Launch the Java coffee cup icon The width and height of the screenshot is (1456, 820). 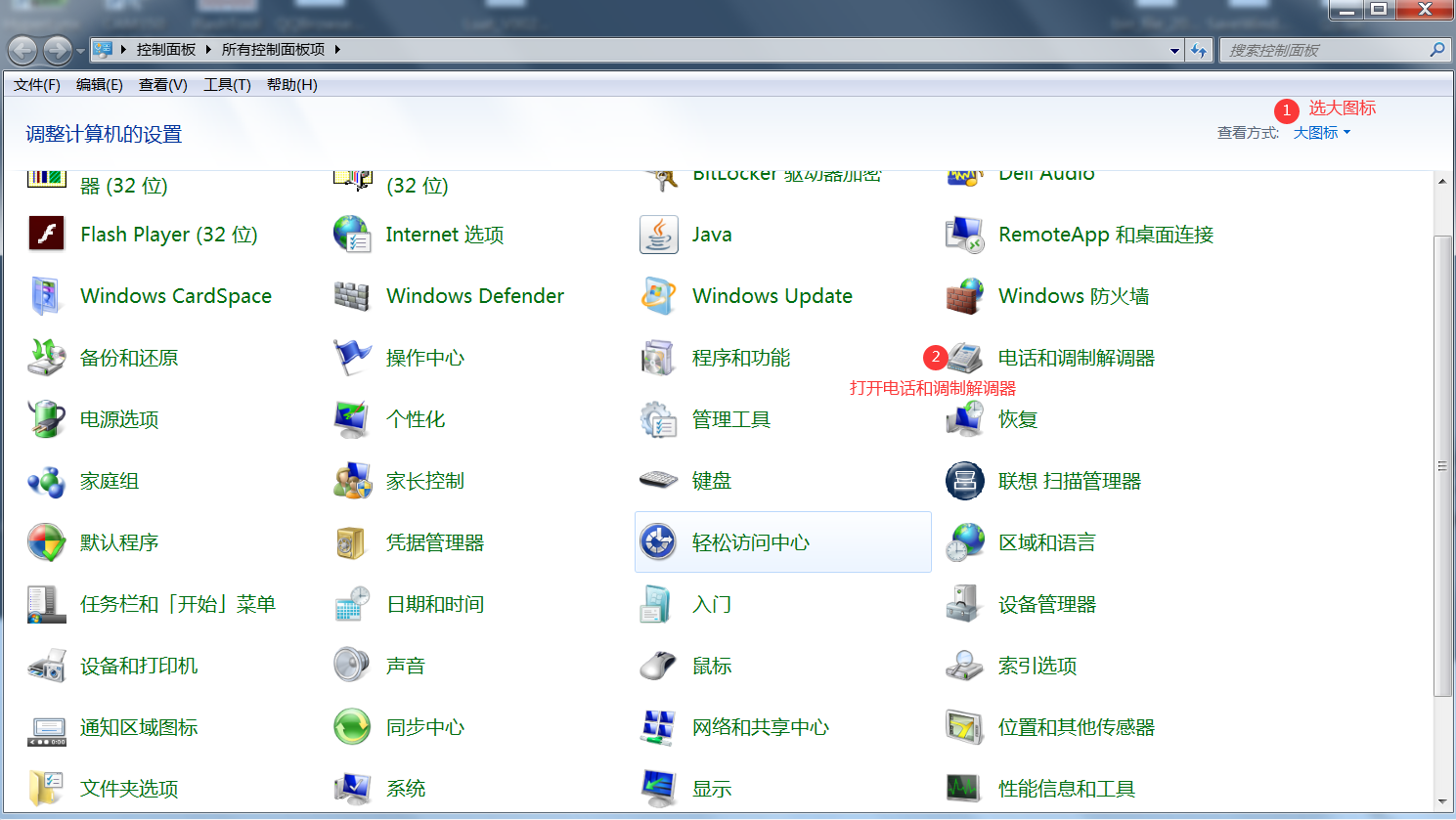pos(658,235)
